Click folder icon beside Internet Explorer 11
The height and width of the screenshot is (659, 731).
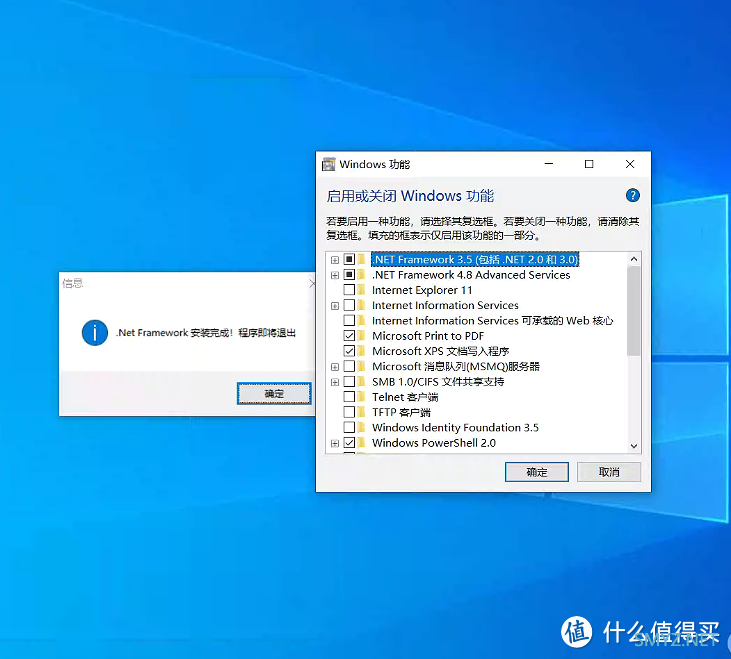tap(362, 290)
